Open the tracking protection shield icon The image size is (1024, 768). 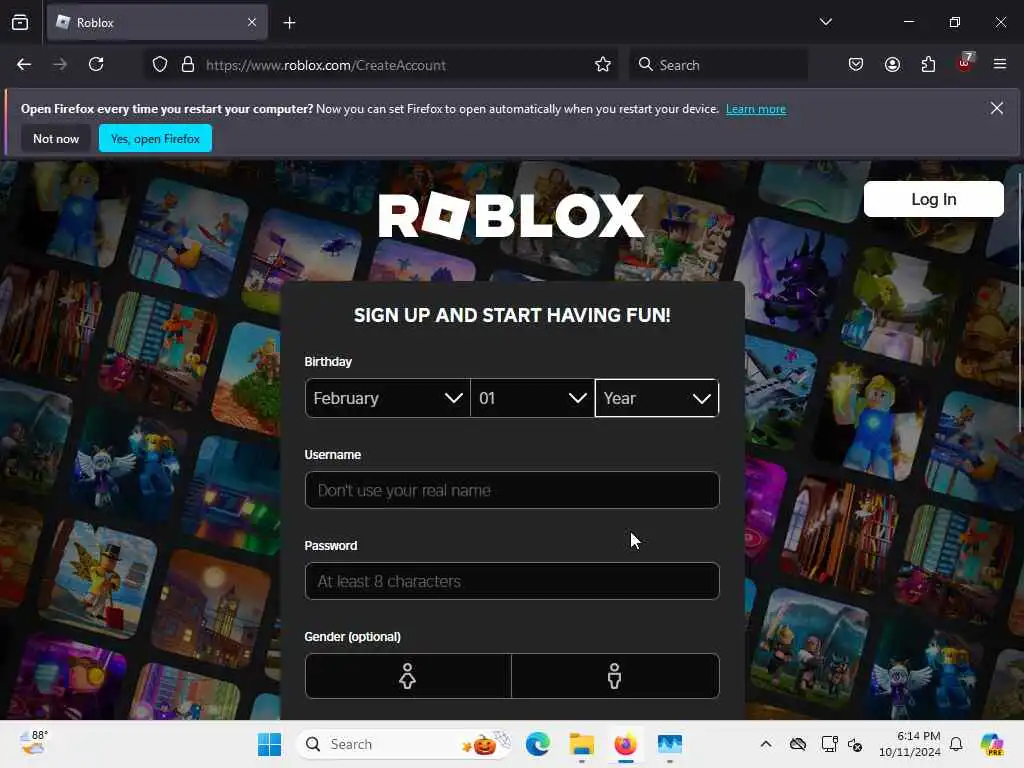pos(160,65)
